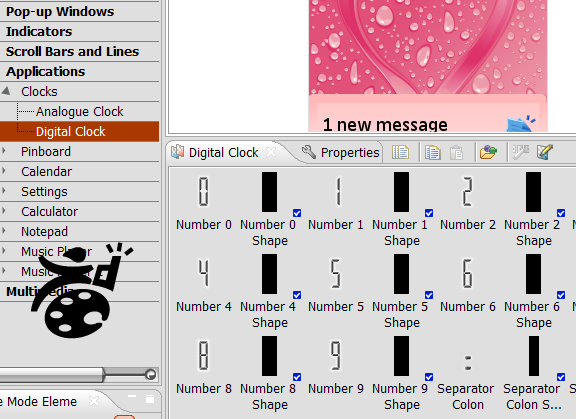This screenshot has height=419, width=576.
Task: Select Analogue Clock in the tree
Action: coord(79,111)
